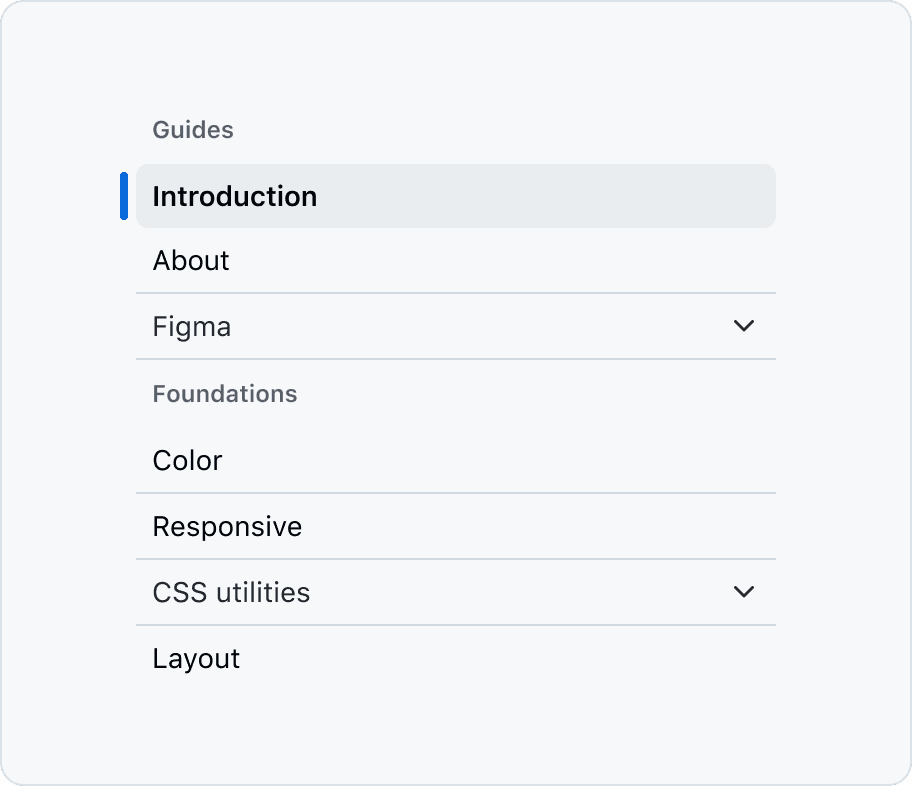Click the Foundations section heading
This screenshot has height=786, width=912.
[225, 394]
